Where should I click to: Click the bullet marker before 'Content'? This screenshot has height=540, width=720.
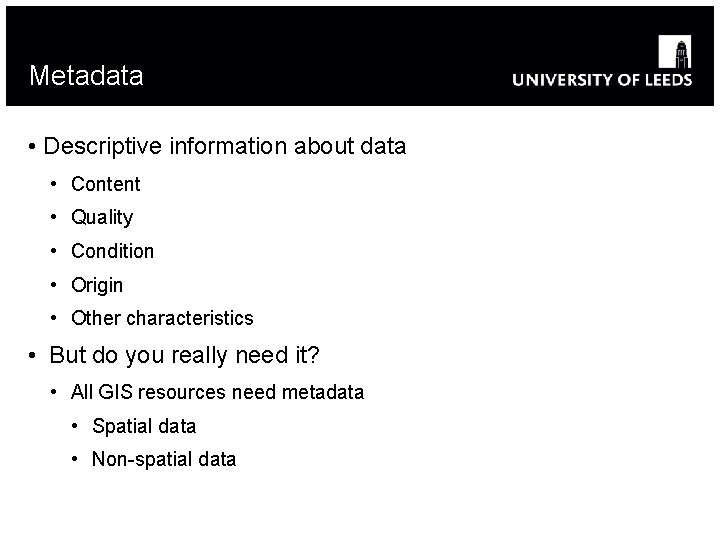point(54,184)
